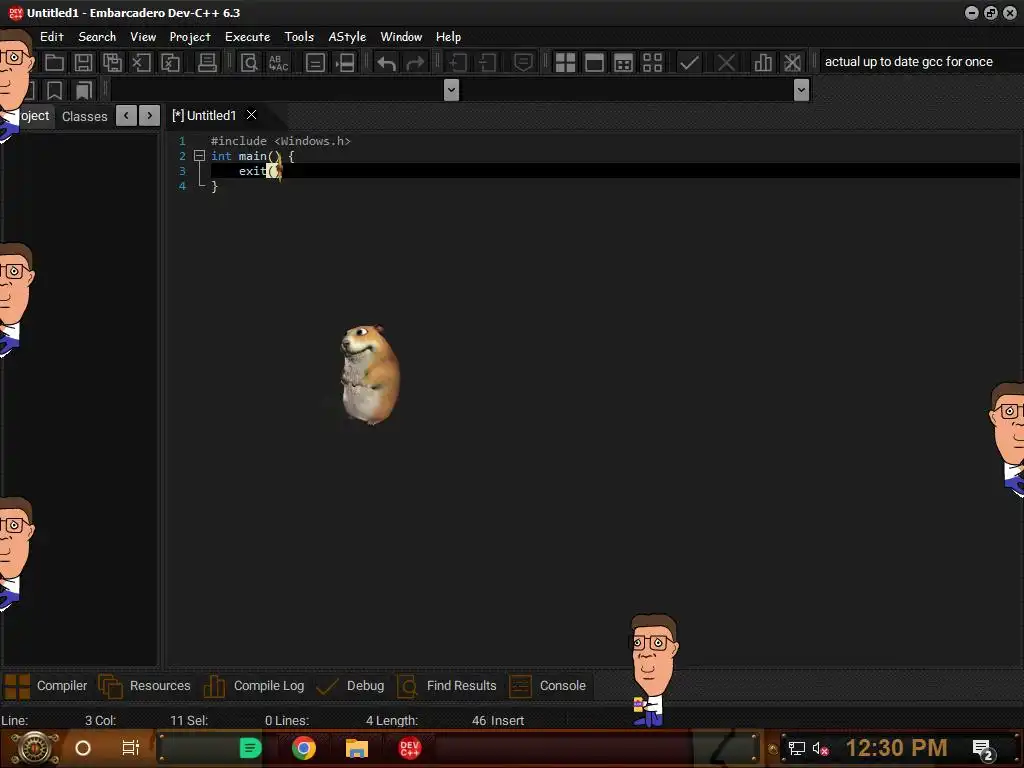Open the steampunk Start button on taskbar
1024x768 pixels.
coord(35,748)
